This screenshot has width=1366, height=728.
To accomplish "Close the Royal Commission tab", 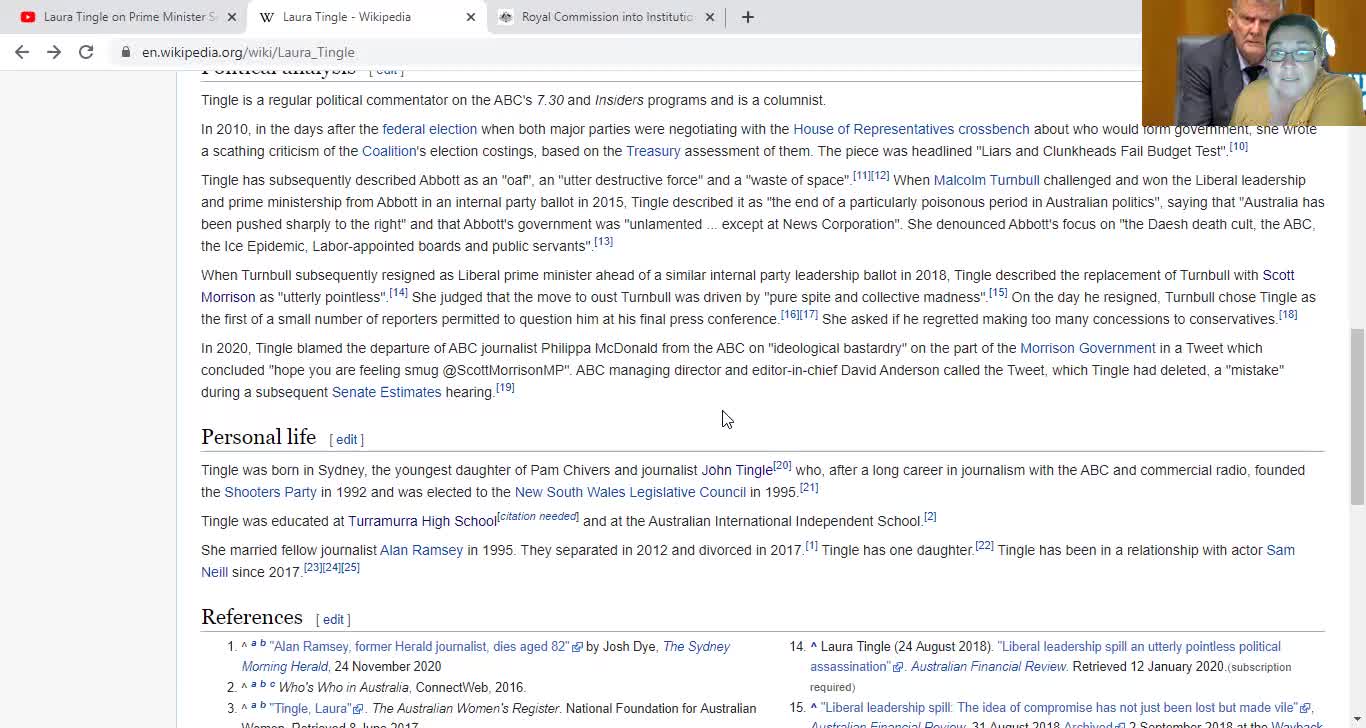I will coord(710,17).
